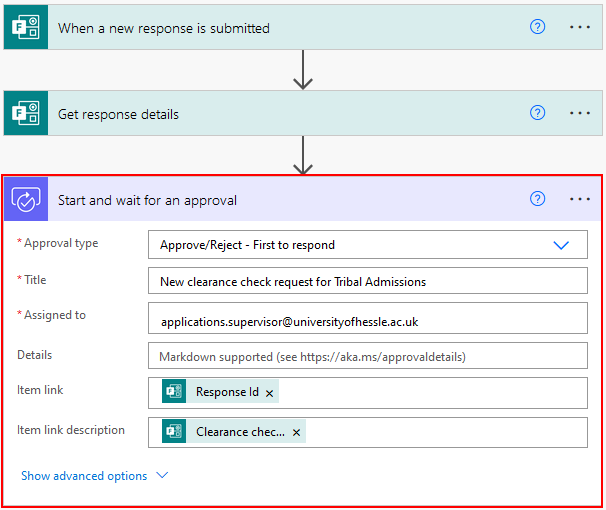Click the Forms icon on the 'Clearance chec...' token

pyautogui.click(x=174, y=431)
